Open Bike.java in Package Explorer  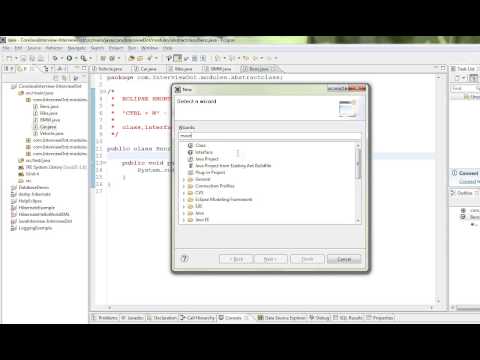tap(49, 113)
